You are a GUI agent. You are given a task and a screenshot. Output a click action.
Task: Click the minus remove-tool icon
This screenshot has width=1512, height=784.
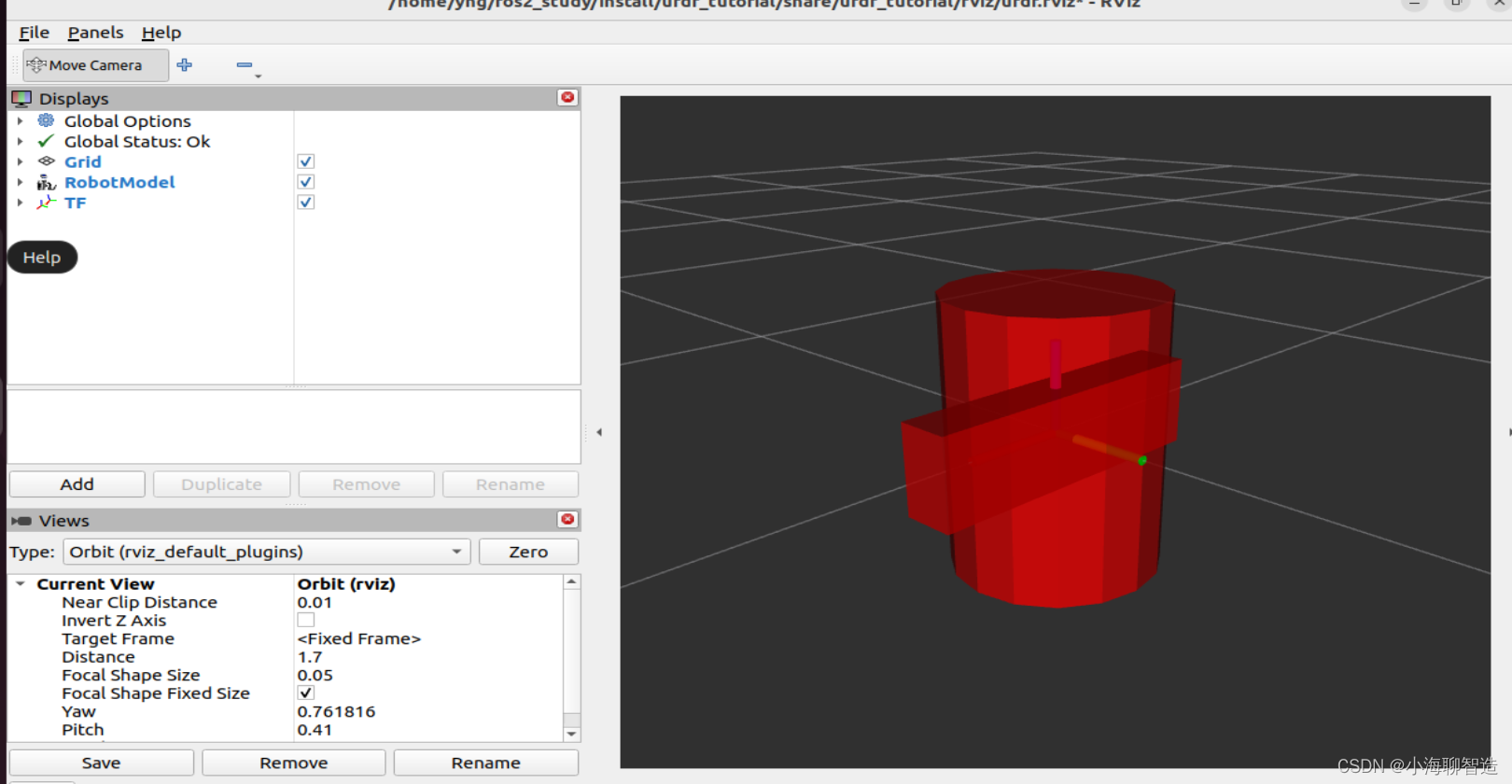point(245,65)
